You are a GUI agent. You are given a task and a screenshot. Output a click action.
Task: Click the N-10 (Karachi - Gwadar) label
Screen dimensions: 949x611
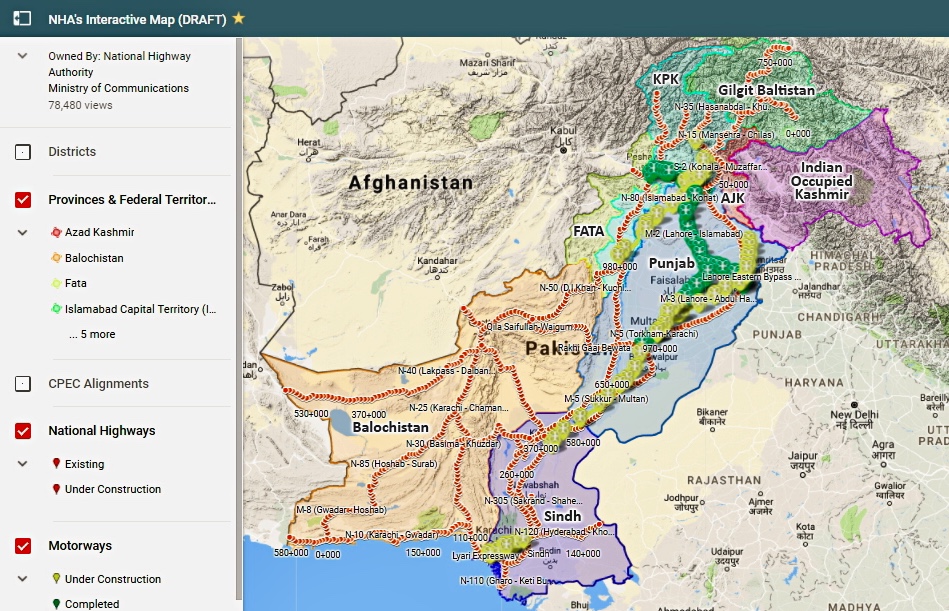392,535
